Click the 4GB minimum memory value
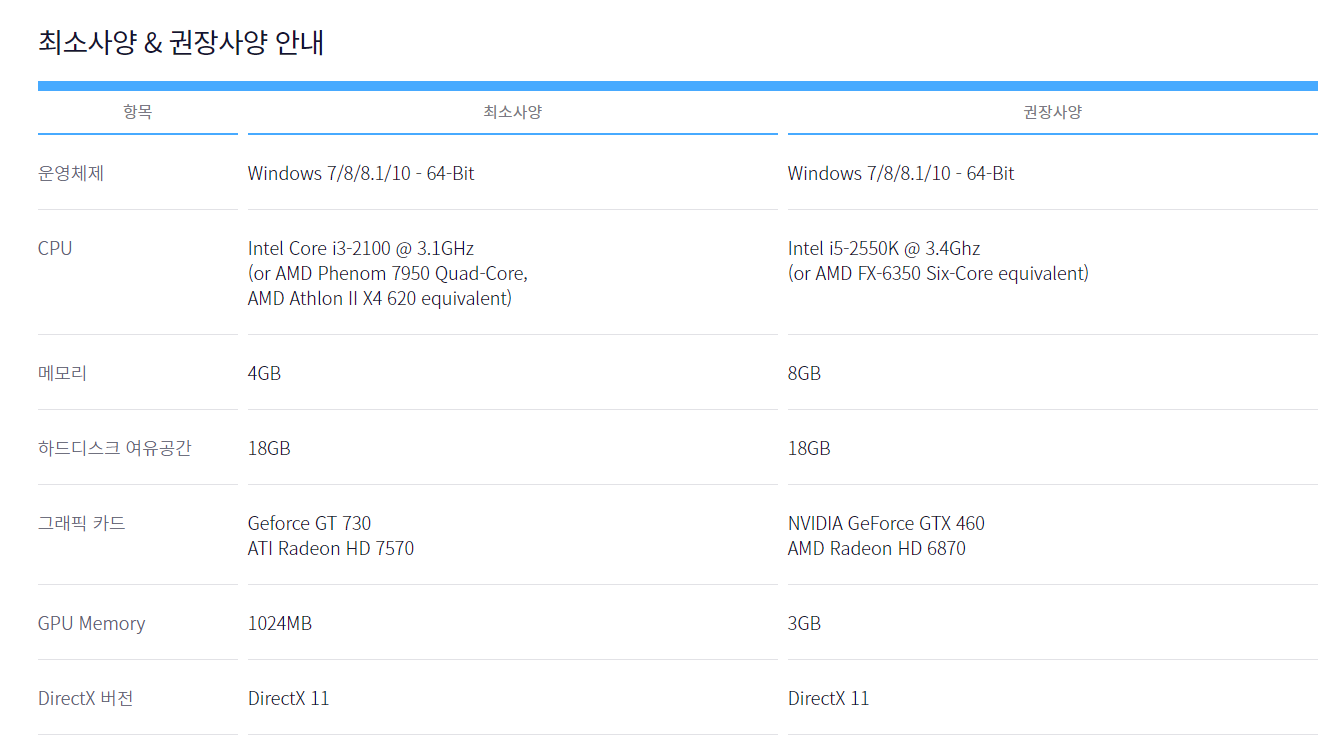Viewport: 1339px width, 754px height. [264, 373]
